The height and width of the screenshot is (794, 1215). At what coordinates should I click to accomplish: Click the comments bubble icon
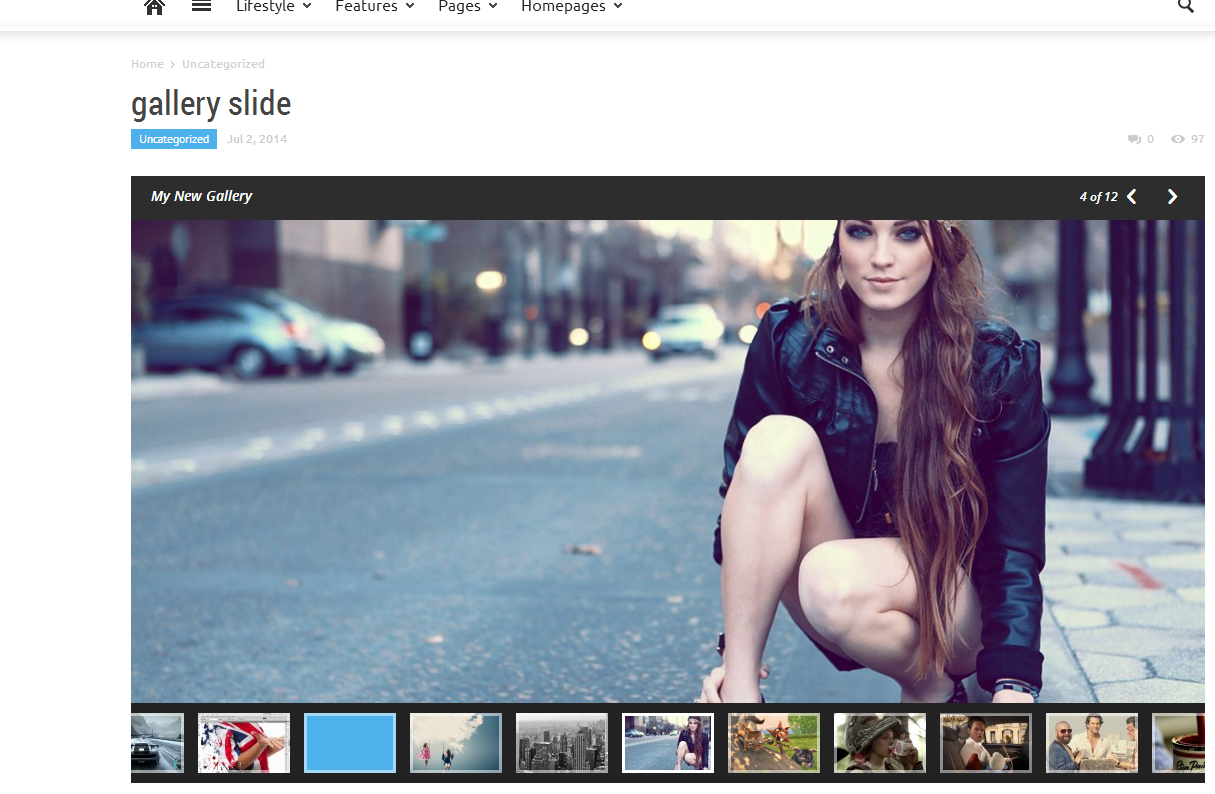click(x=1134, y=139)
